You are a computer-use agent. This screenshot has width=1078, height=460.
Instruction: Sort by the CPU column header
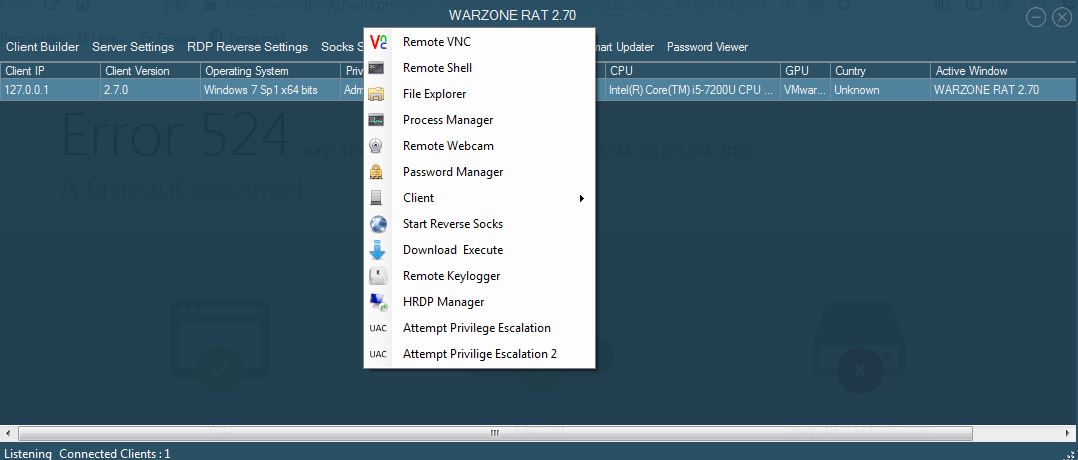click(693, 71)
